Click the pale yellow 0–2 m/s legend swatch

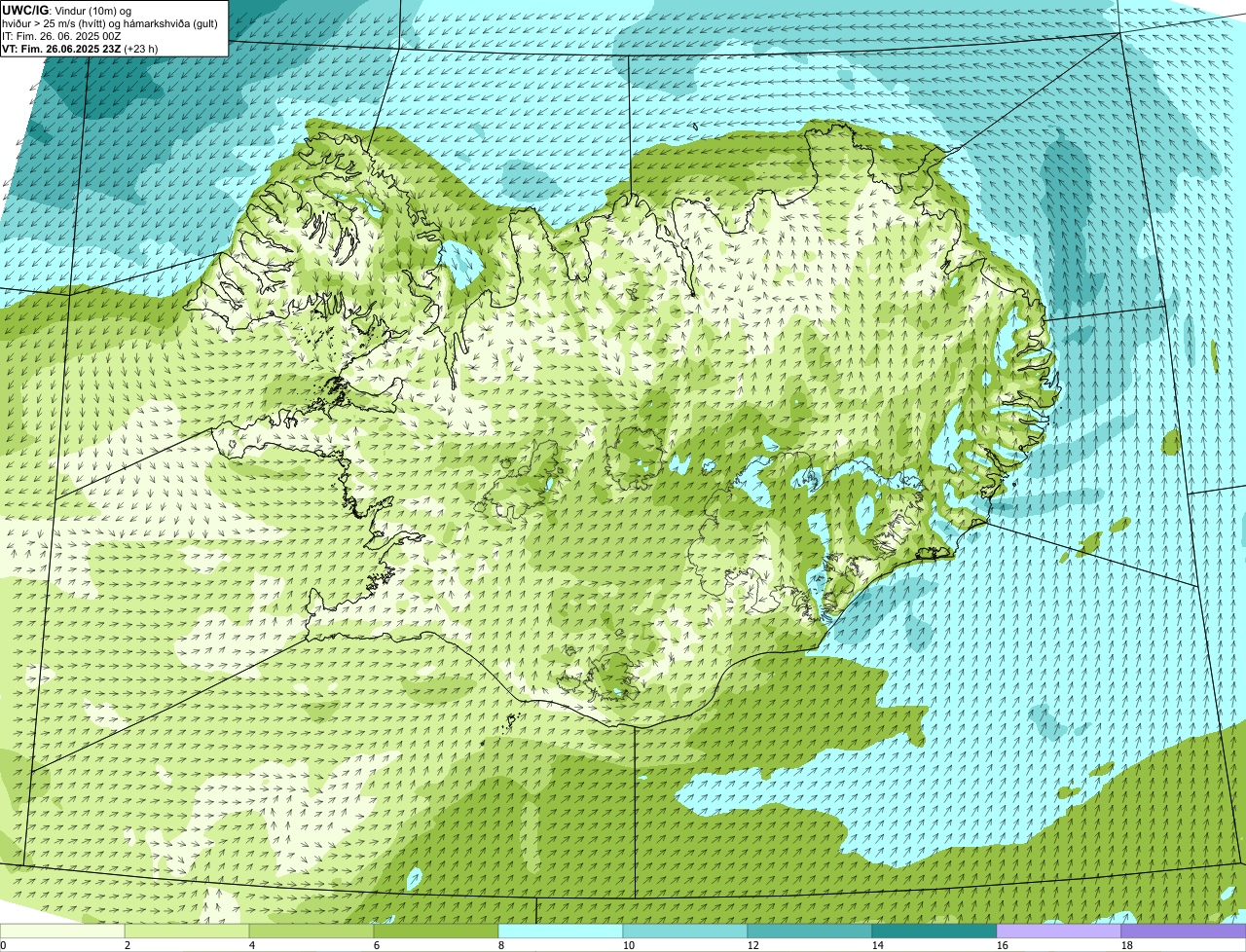pyautogui.click(x=62, y=931)
